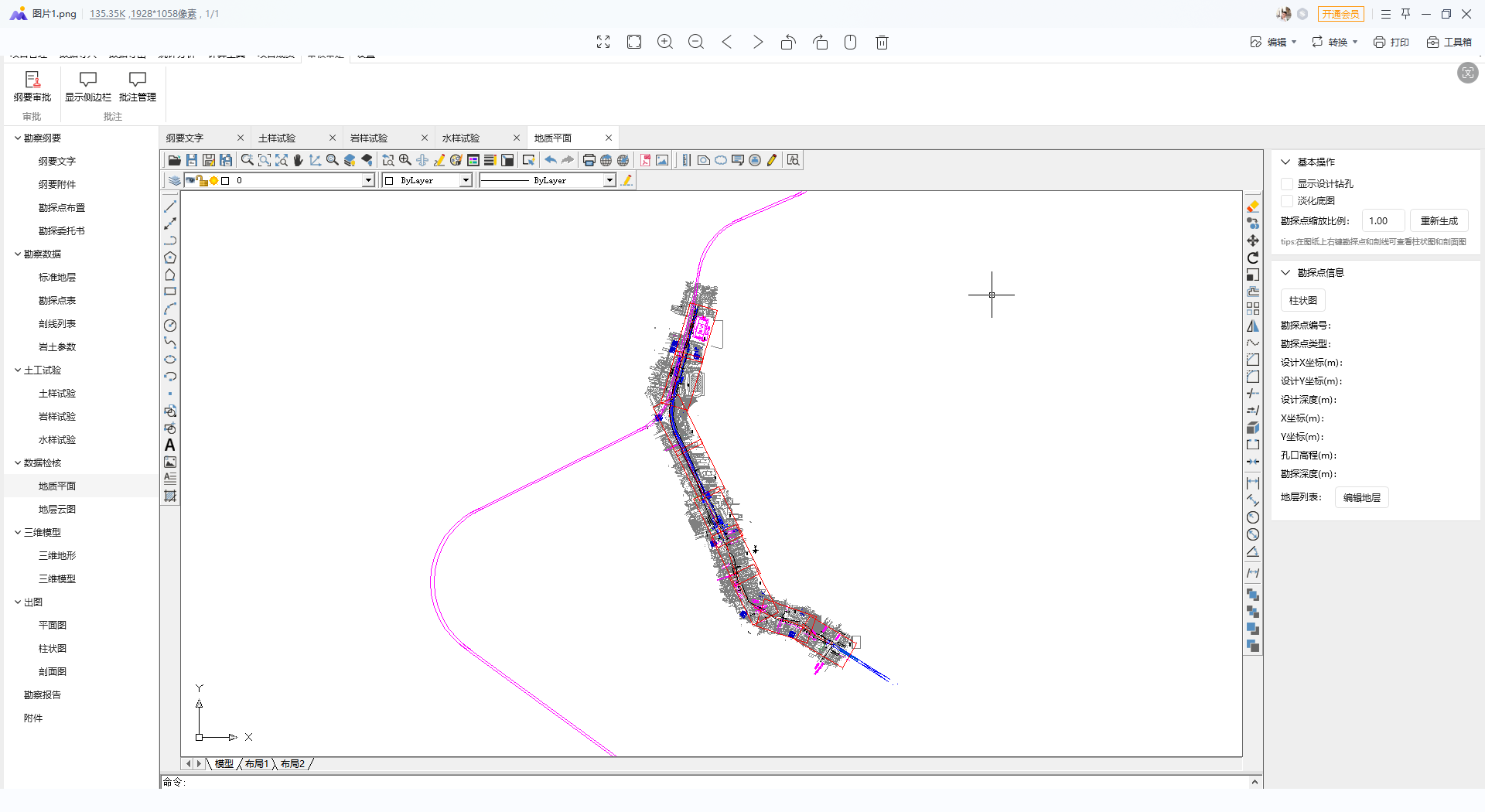1485x812 pixels.
Task: Click the print drawing icon
Action: pos(589,160)
